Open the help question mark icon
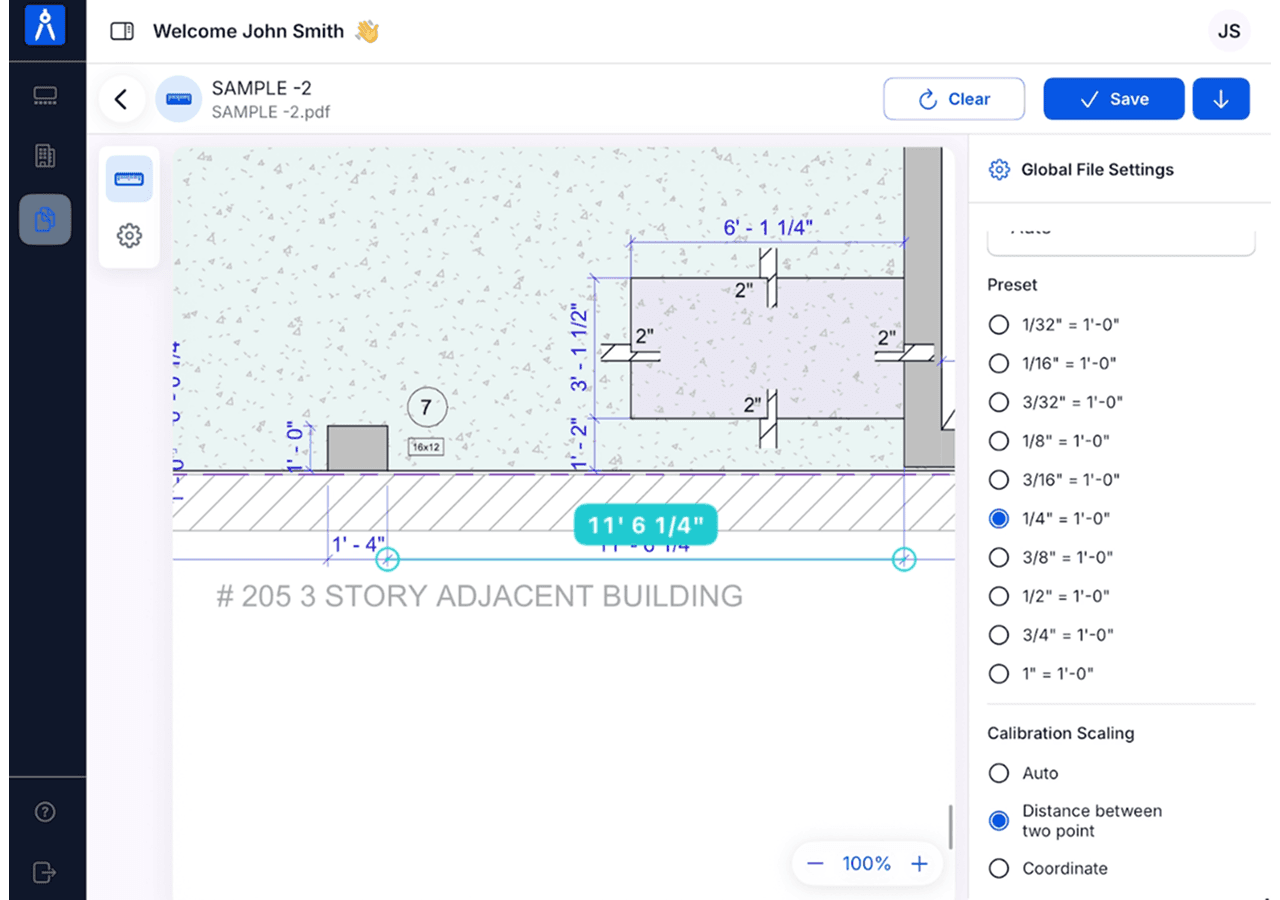The width and height of the screenshot is (1280, 900). (x=45, y=812)
